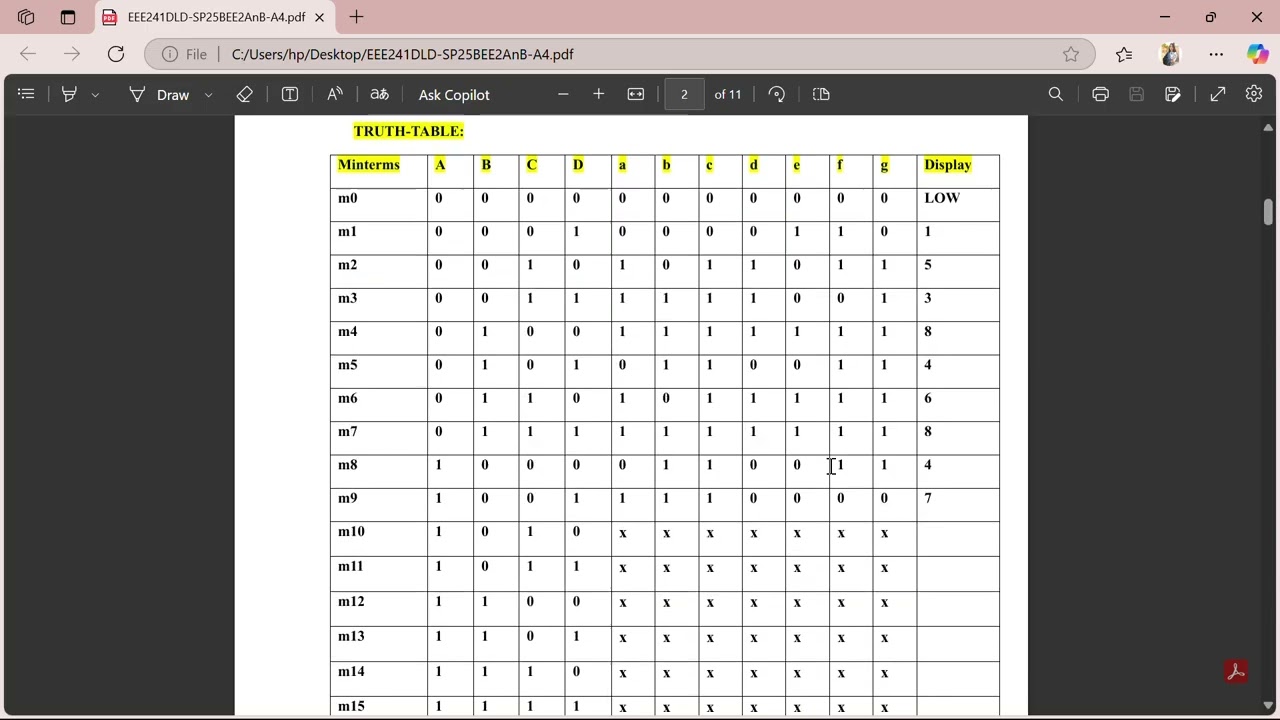
Task: Open the browser profile avatar
Action: 1170,54
